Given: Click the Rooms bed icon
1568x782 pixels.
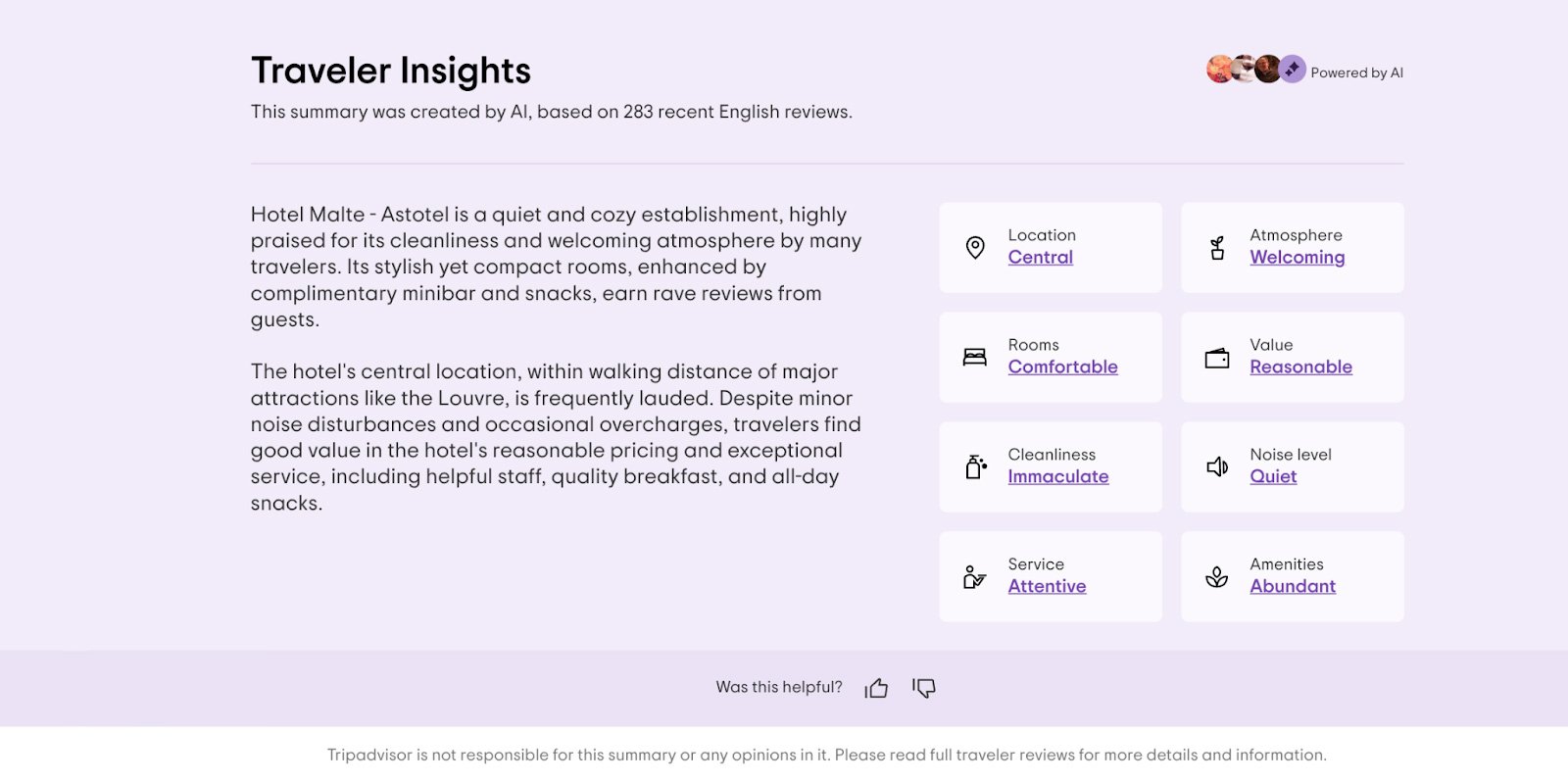Looking at the screenshot, I should tap(975, 358).
